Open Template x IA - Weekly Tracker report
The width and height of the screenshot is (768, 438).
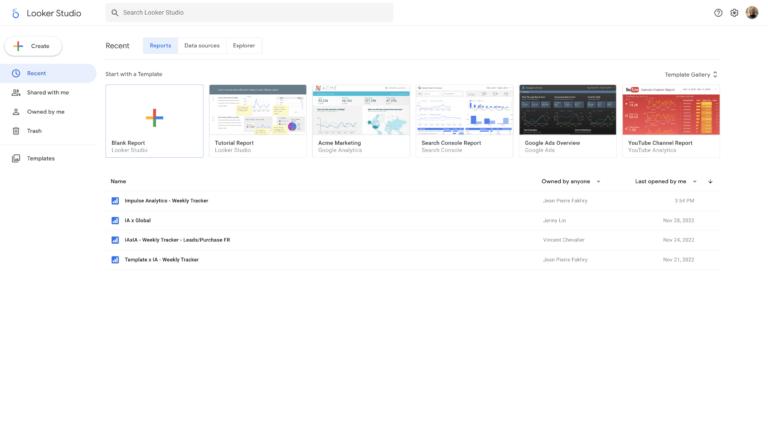(x=162, y=260)
